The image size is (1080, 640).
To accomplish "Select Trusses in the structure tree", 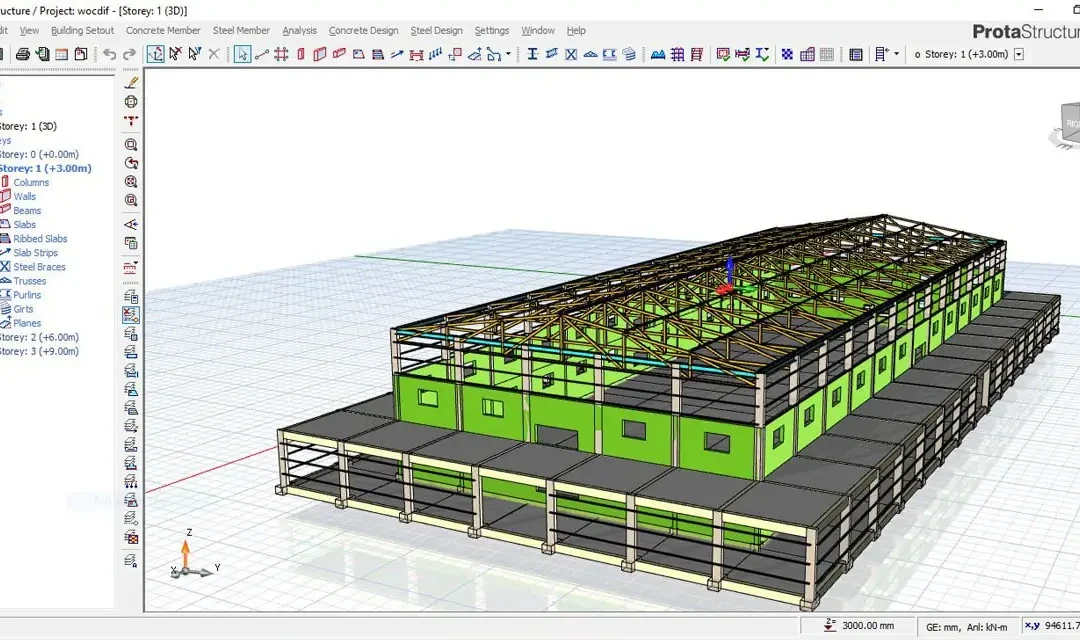I will point(30,281).
